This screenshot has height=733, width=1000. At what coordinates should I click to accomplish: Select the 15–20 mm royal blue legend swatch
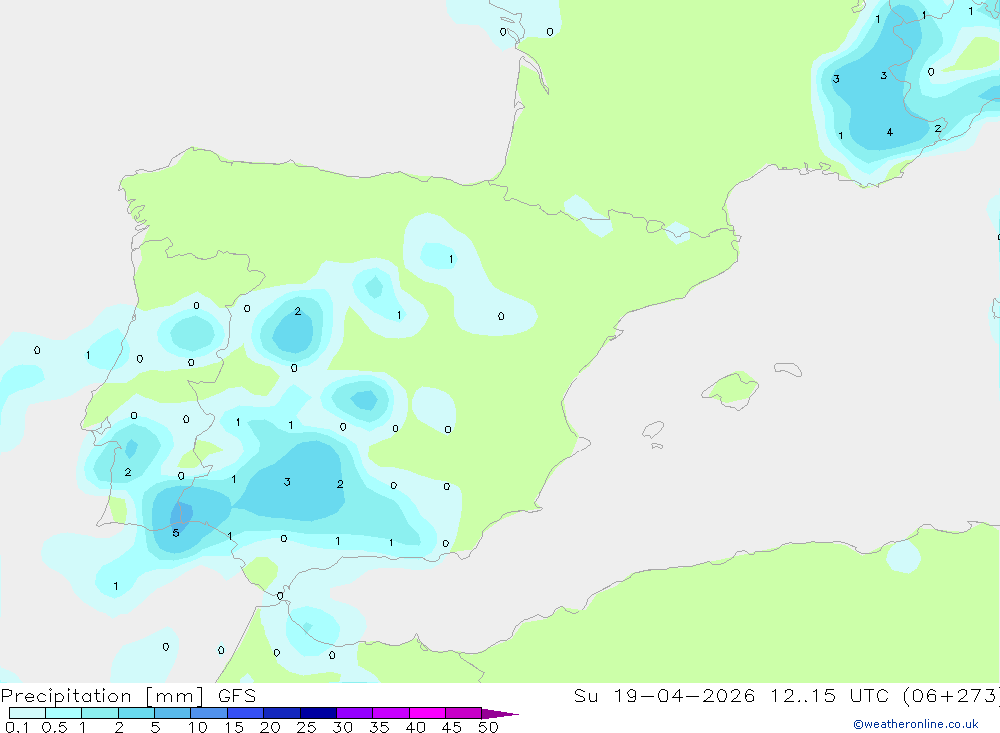[x=246, y=713]
